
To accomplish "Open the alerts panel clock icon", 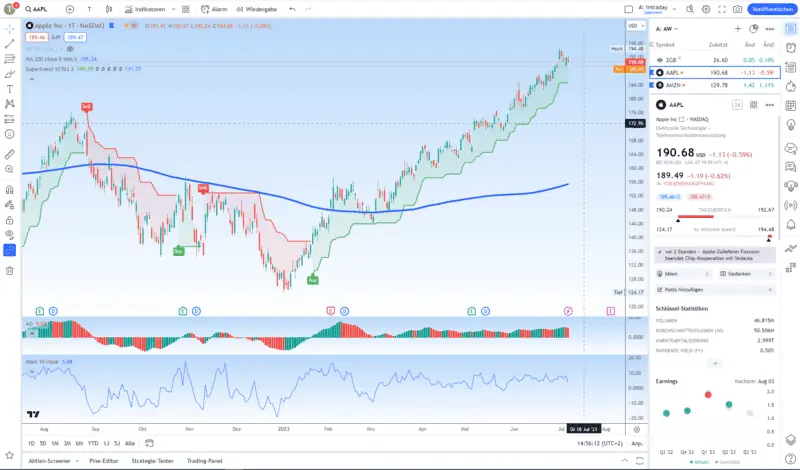I will click(x=789, y=47).
